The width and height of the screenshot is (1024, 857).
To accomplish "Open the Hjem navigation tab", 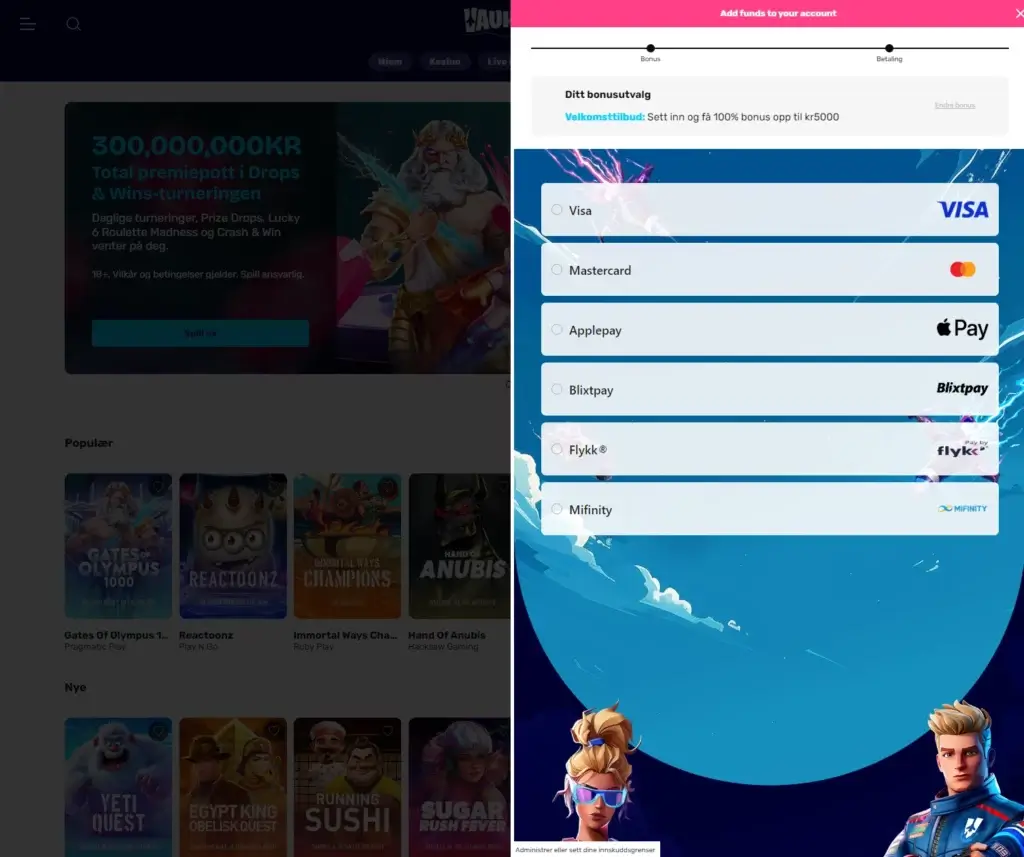I will [x=390, y=61].
